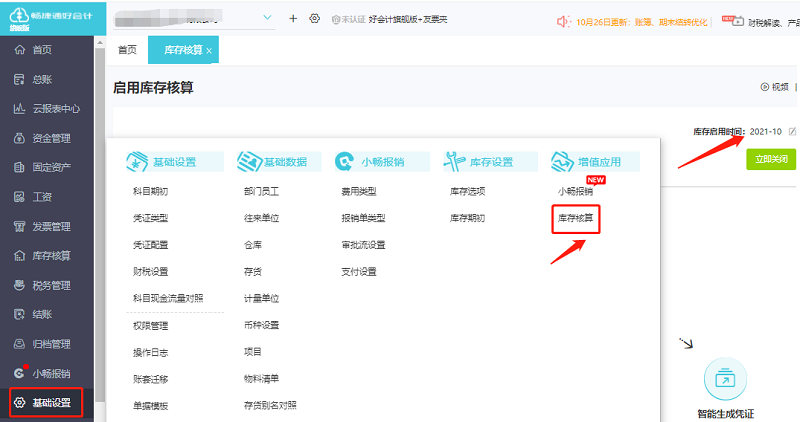This screenshot has width=800, height=422.
Task: Open 权限管理 menu item
Action: pos(151,326)
